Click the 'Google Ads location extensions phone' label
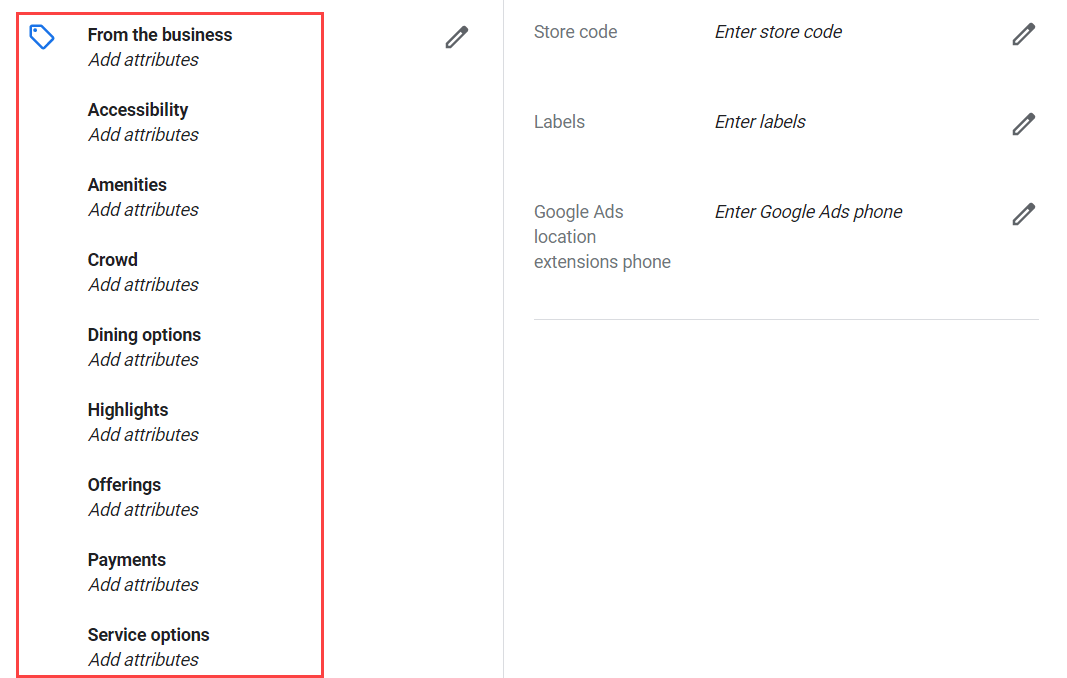The width and height of the screenshot is (1067, 678). (602, 237)
